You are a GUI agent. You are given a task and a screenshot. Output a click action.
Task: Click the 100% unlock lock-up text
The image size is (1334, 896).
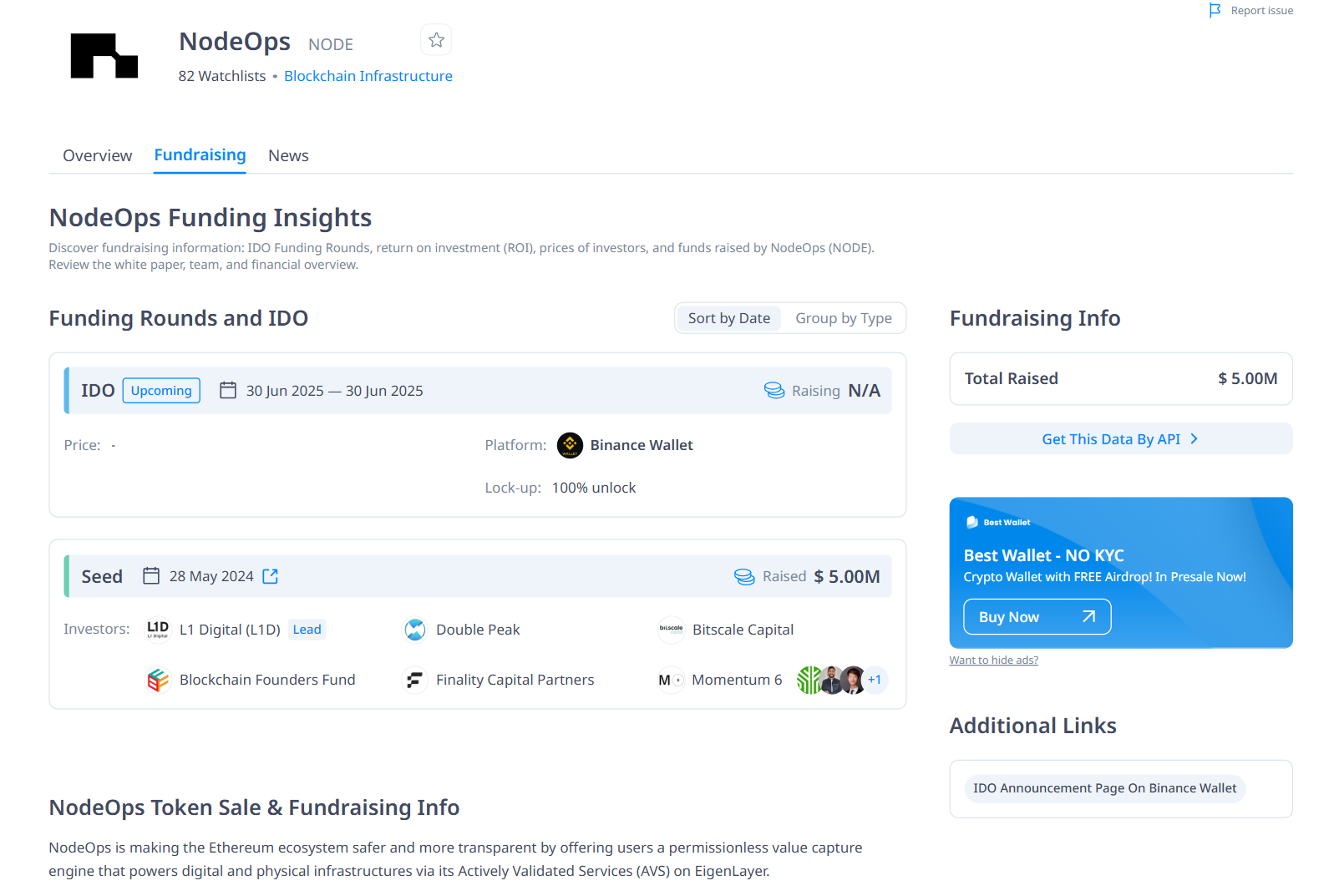pos(593,488)
